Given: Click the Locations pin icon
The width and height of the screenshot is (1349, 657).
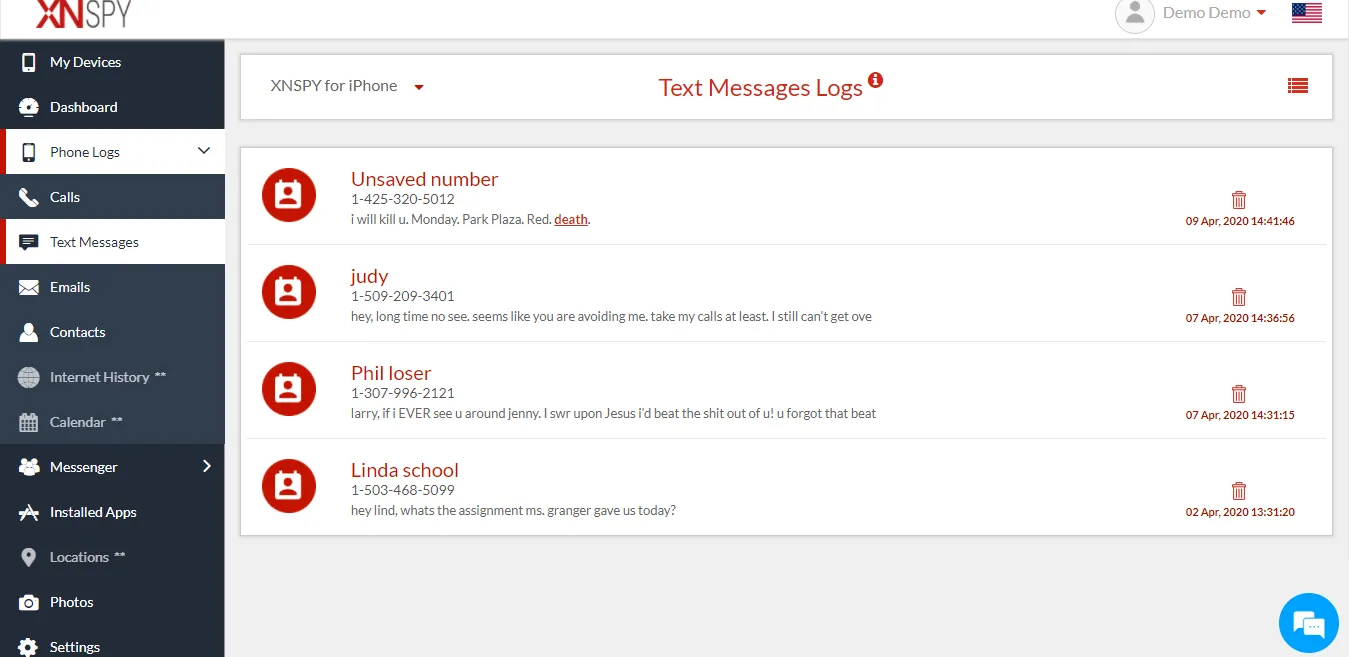Looking at the screenshot, I should tap(29, 557).
